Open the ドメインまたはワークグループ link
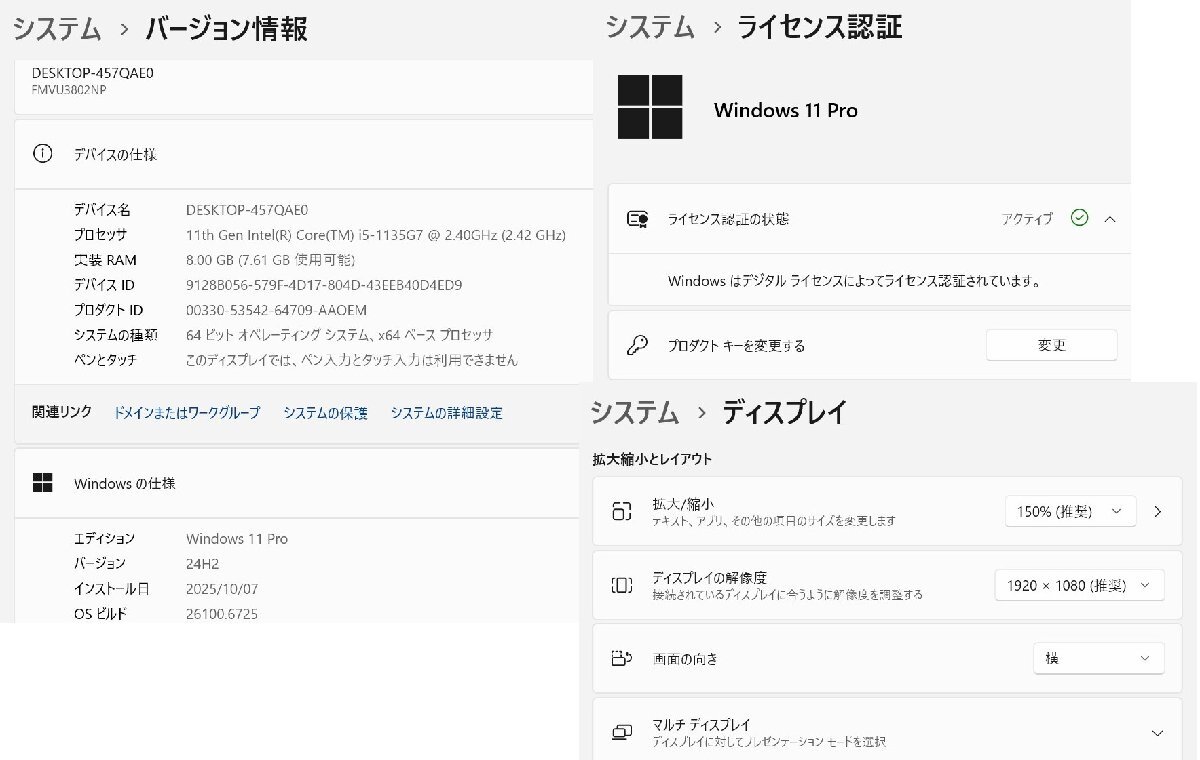The height and width of the screenshot is (760, 1200). 187,412
